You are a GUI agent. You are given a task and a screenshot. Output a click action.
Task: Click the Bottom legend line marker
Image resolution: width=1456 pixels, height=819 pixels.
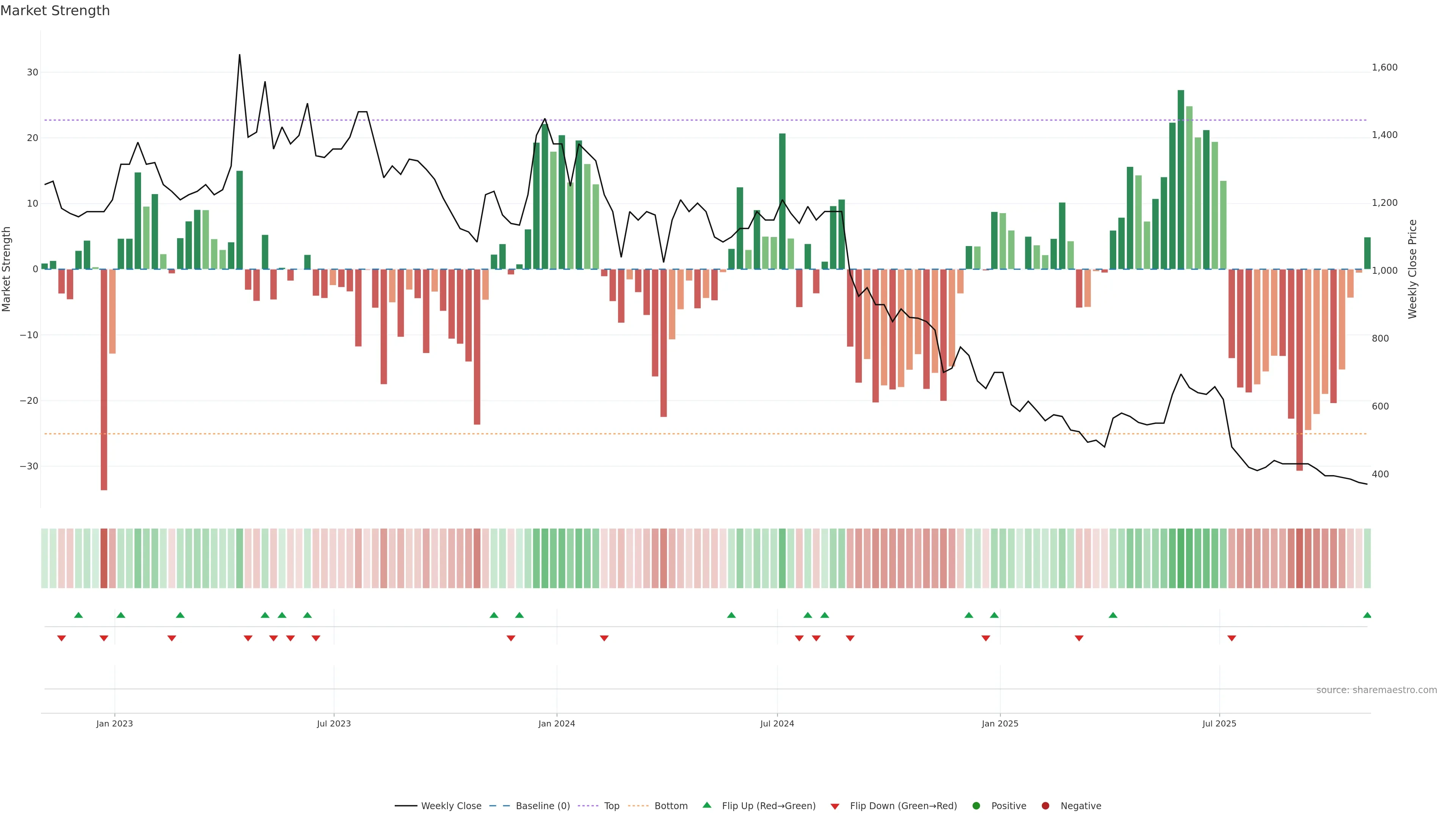pyautogui.click(x=638, y=806)
